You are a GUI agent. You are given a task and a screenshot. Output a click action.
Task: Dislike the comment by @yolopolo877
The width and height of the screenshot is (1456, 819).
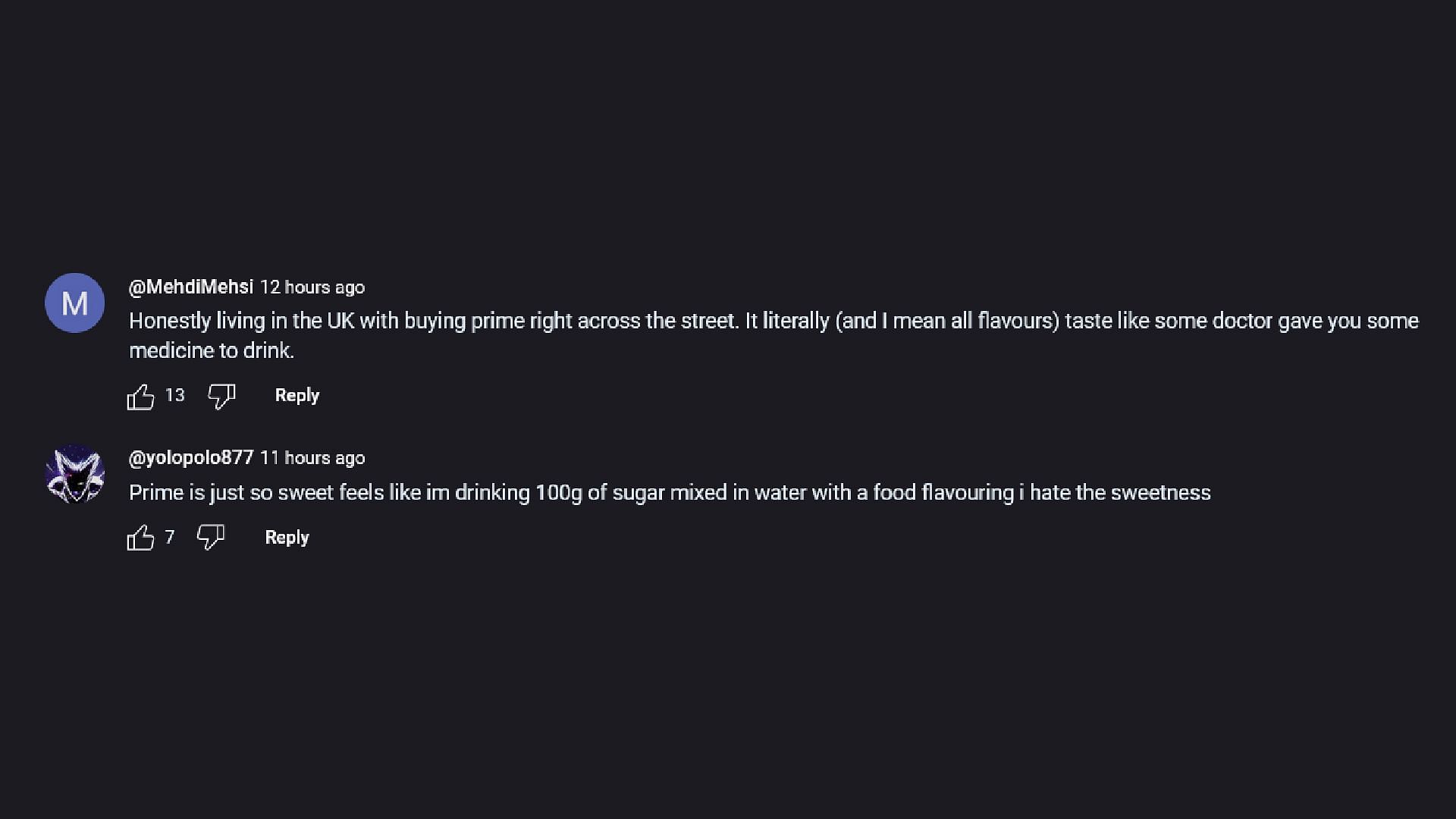point(211,538)
